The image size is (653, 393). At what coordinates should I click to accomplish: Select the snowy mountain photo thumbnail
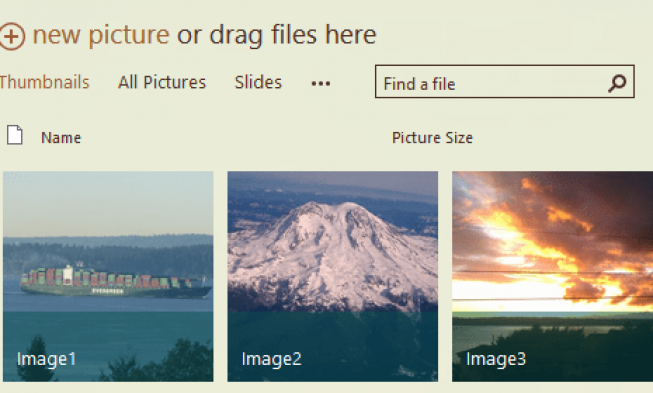point(333,276)
